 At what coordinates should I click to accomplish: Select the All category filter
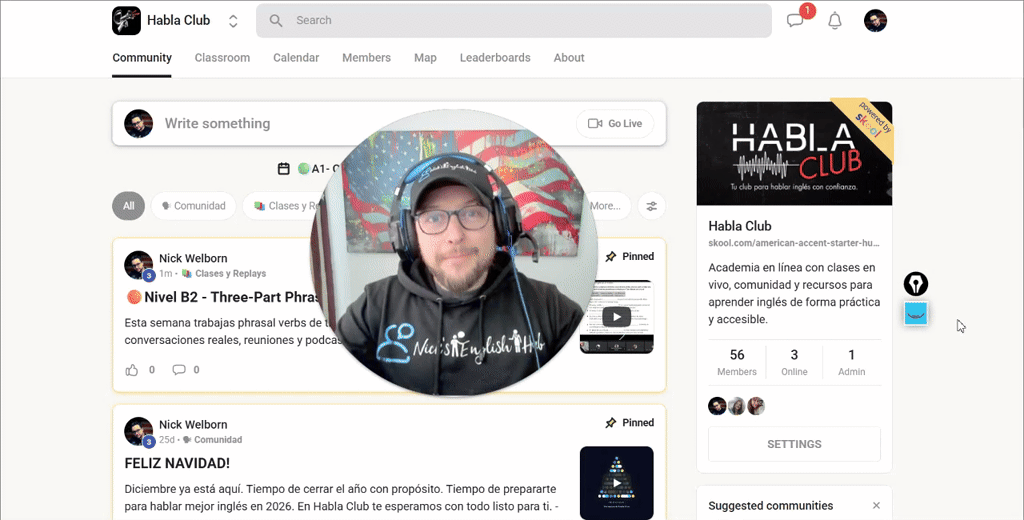click(129, 206)
